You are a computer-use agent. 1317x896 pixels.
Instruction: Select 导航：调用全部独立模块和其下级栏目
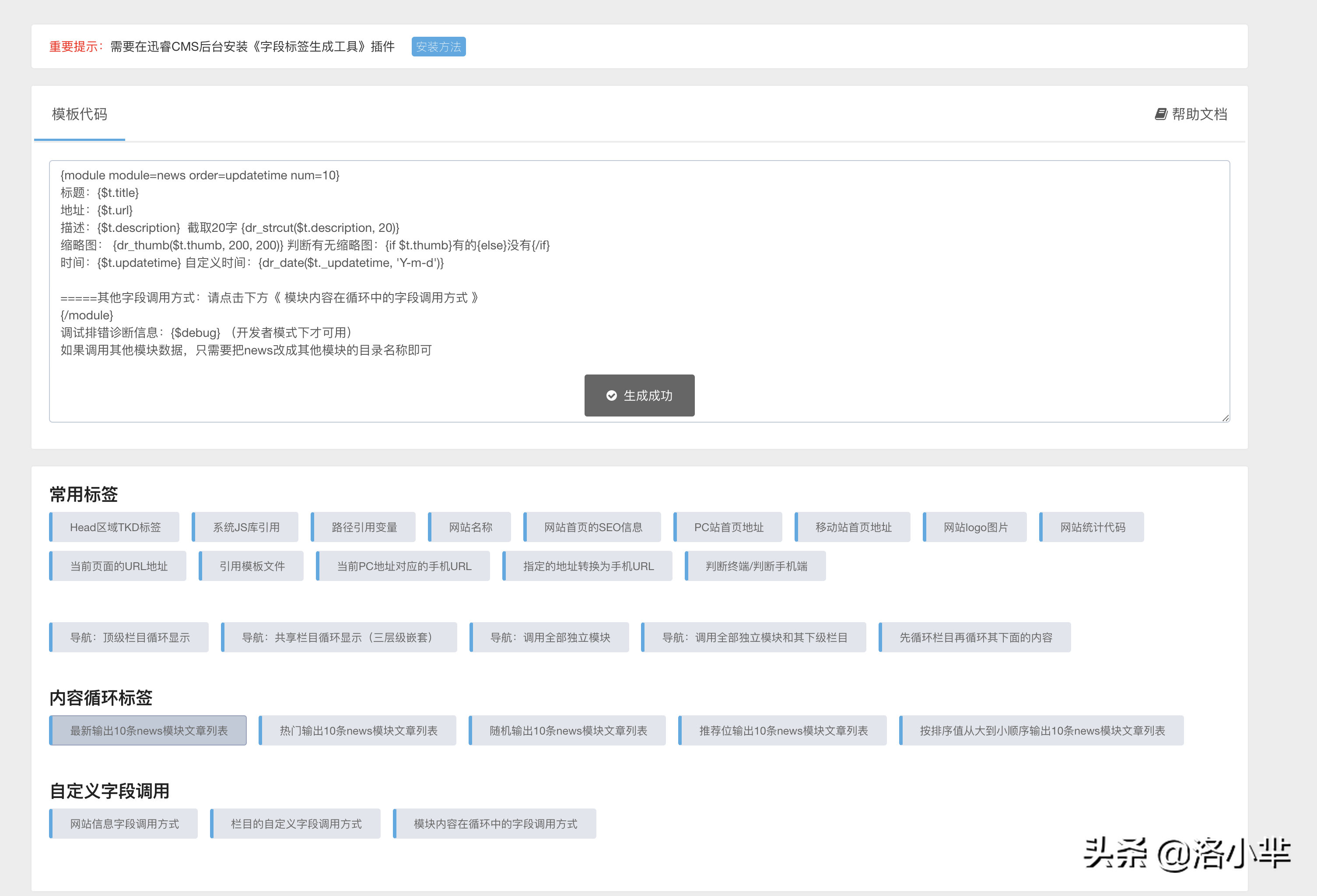pos(754,637)
